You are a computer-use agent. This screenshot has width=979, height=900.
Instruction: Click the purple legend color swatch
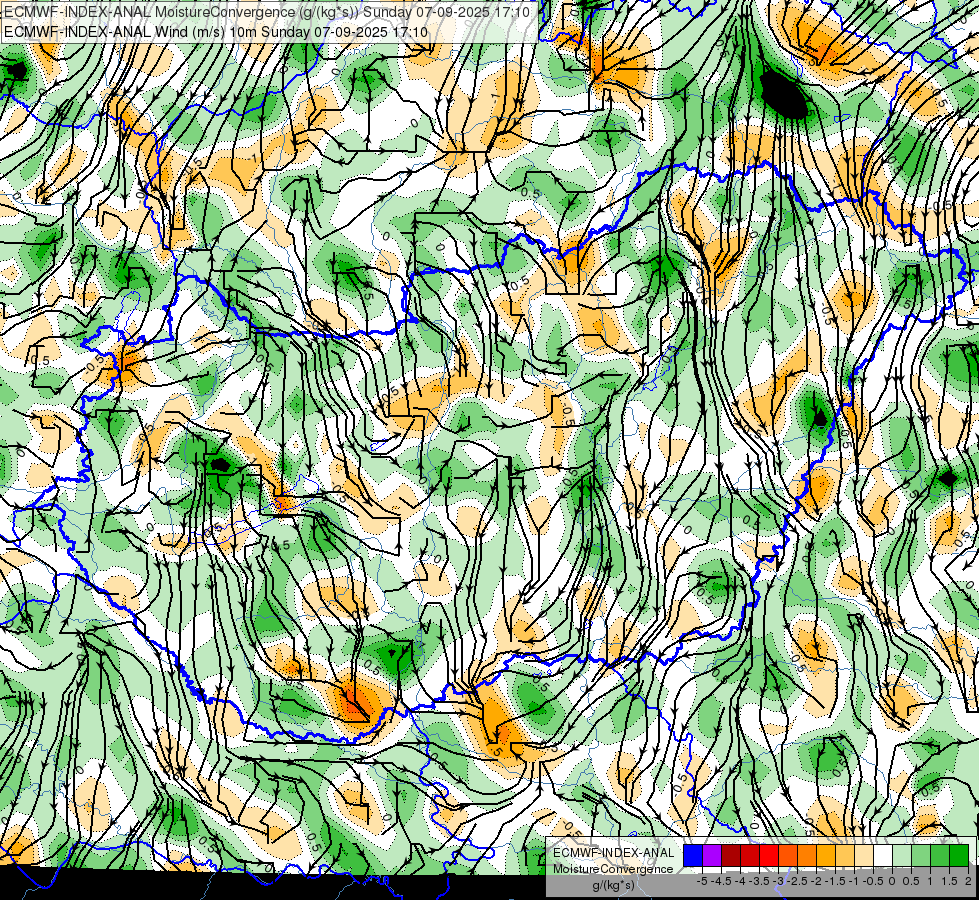[712, 855]
